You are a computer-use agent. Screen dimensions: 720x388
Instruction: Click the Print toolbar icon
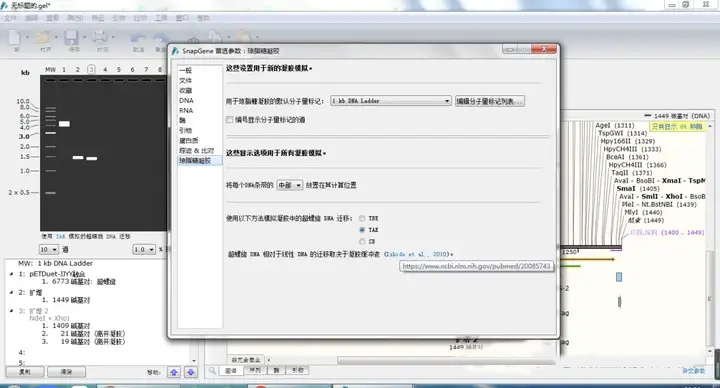pos(100,38)
